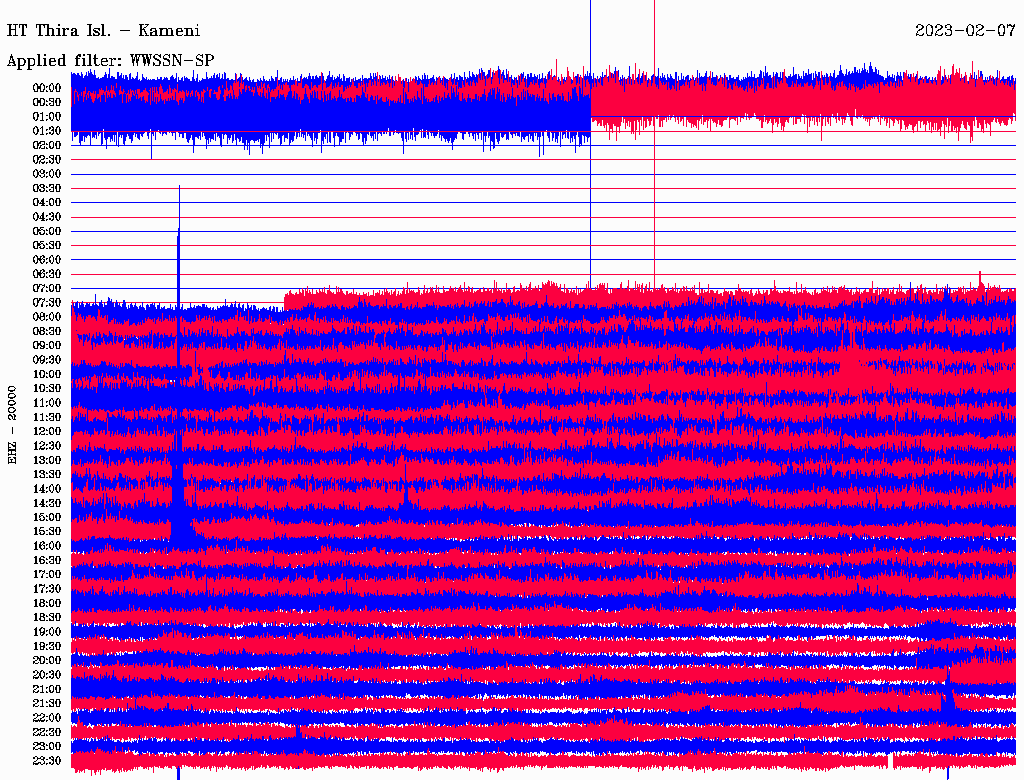Select the 02:30 time label
Screen dimensions: 1024x780
click(48, 160)
